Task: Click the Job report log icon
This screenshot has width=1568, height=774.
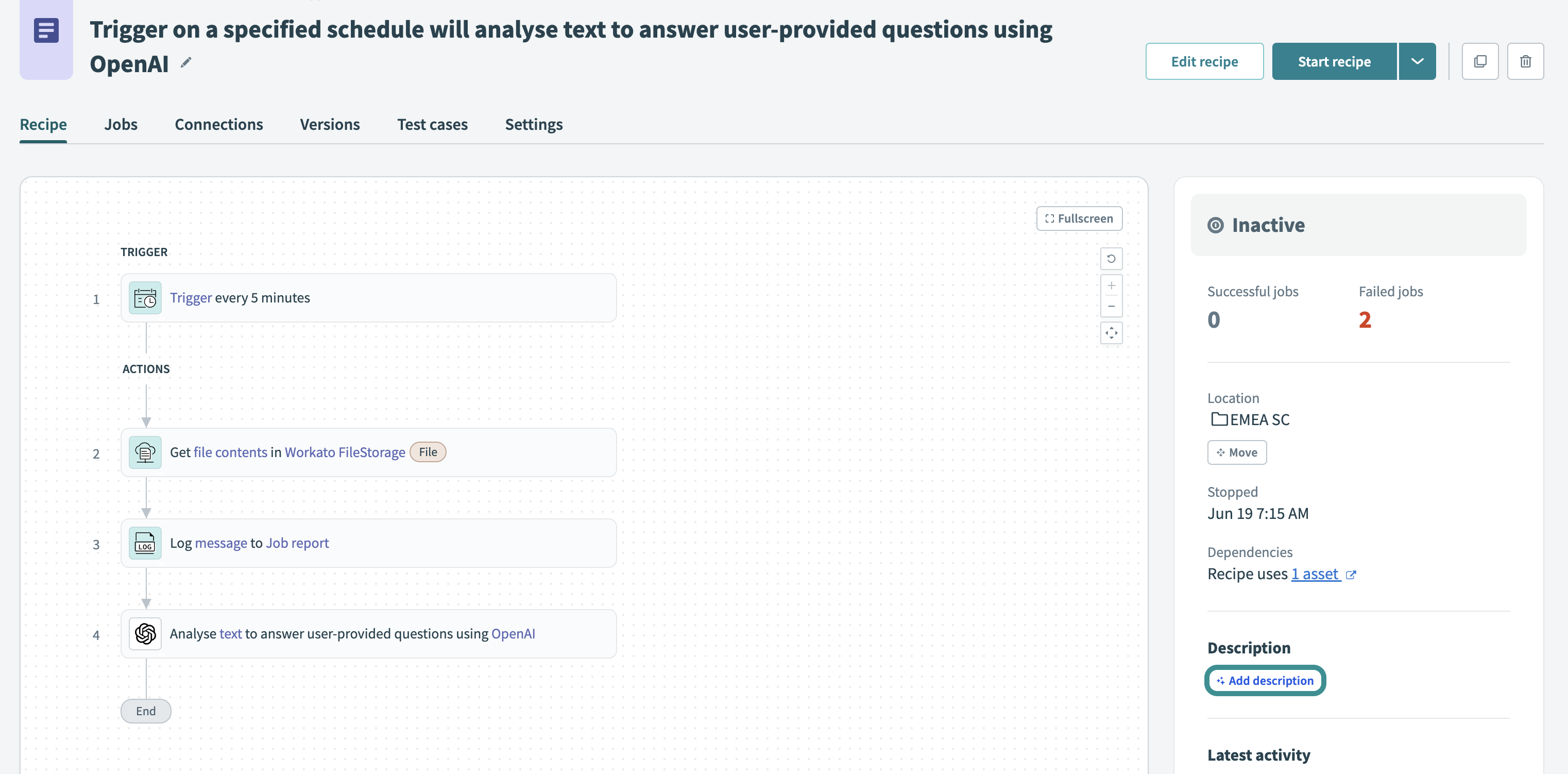Action: tap(145, 542)
